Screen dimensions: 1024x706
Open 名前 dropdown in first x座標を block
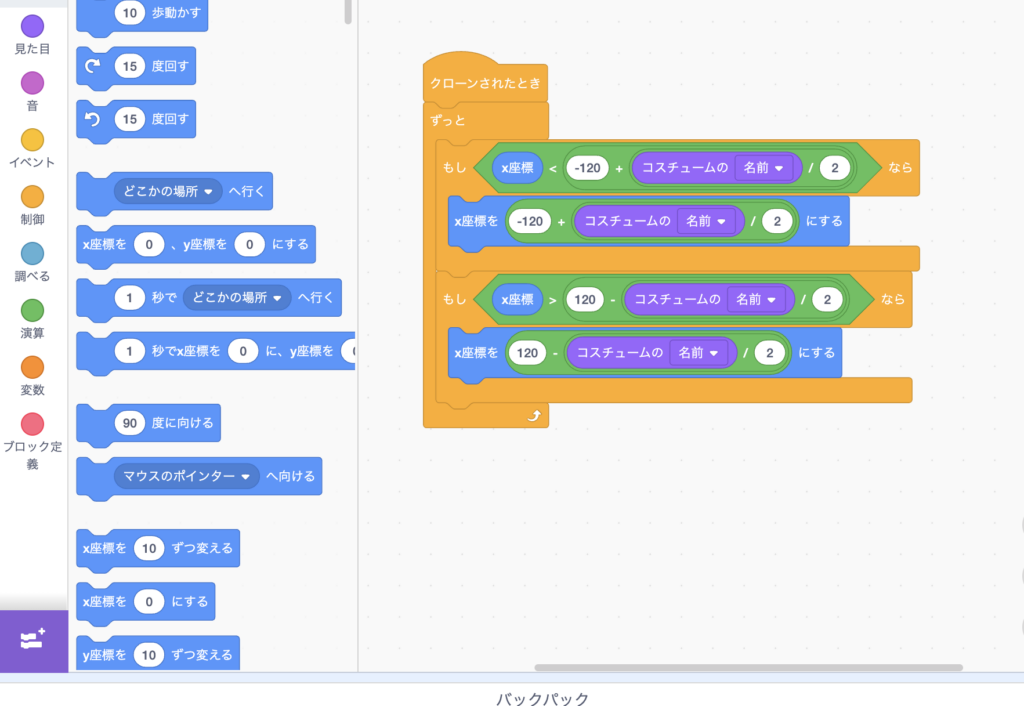(706, 221)
